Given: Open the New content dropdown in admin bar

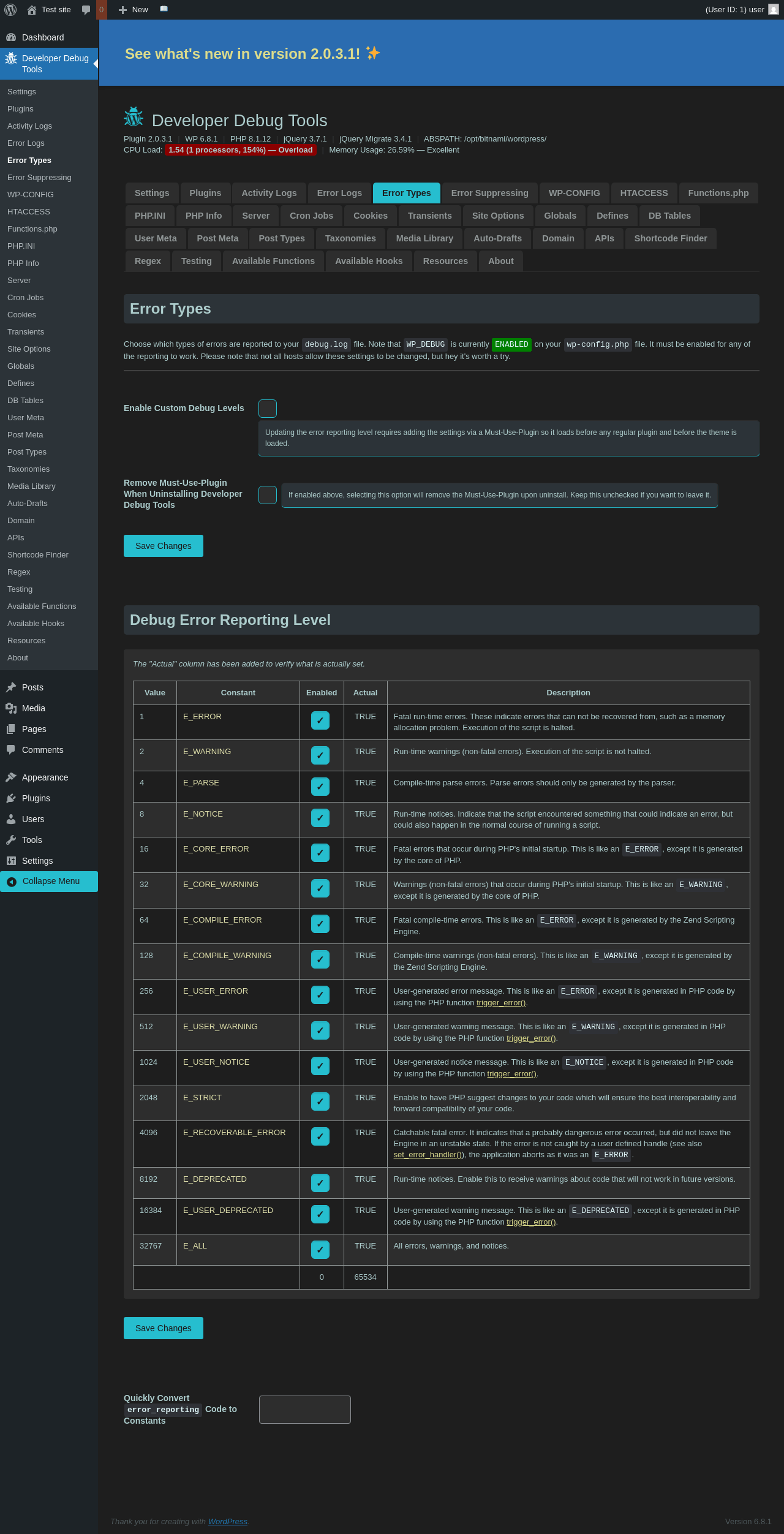Looking at the screenshot, I should (x=133, y=10).
